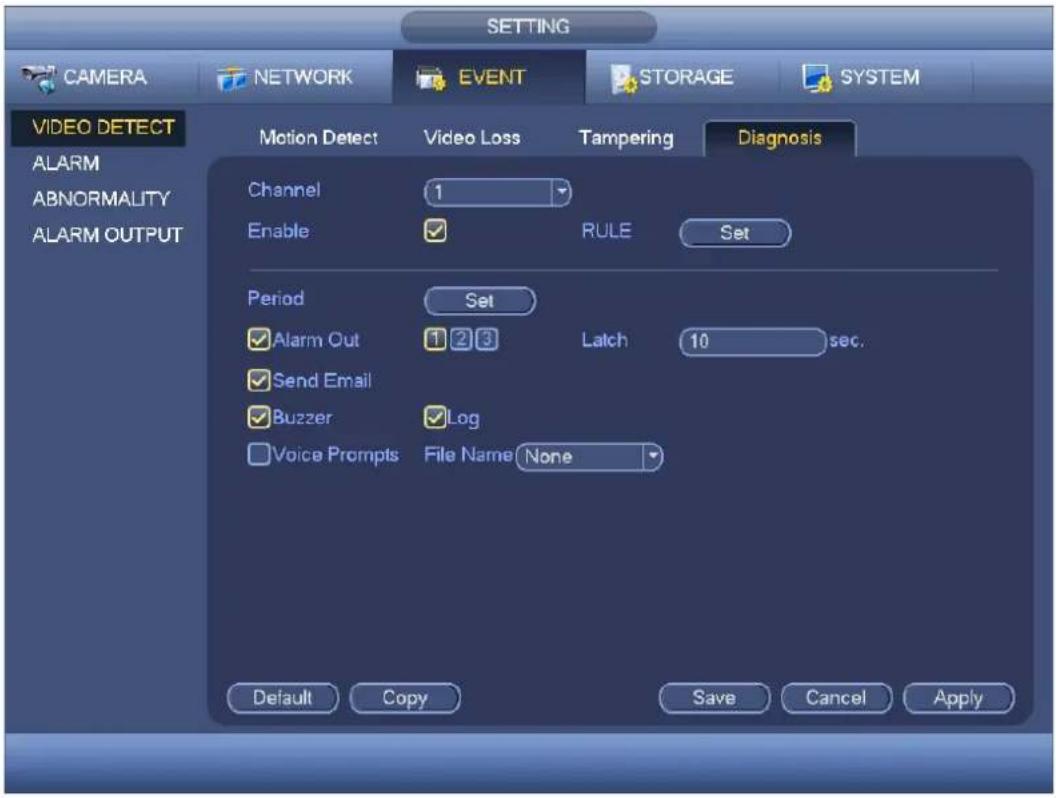Click the CAMERA icon in the top bar
Viewport: 1056px width, 798px height.
click(x=38, y=78)
